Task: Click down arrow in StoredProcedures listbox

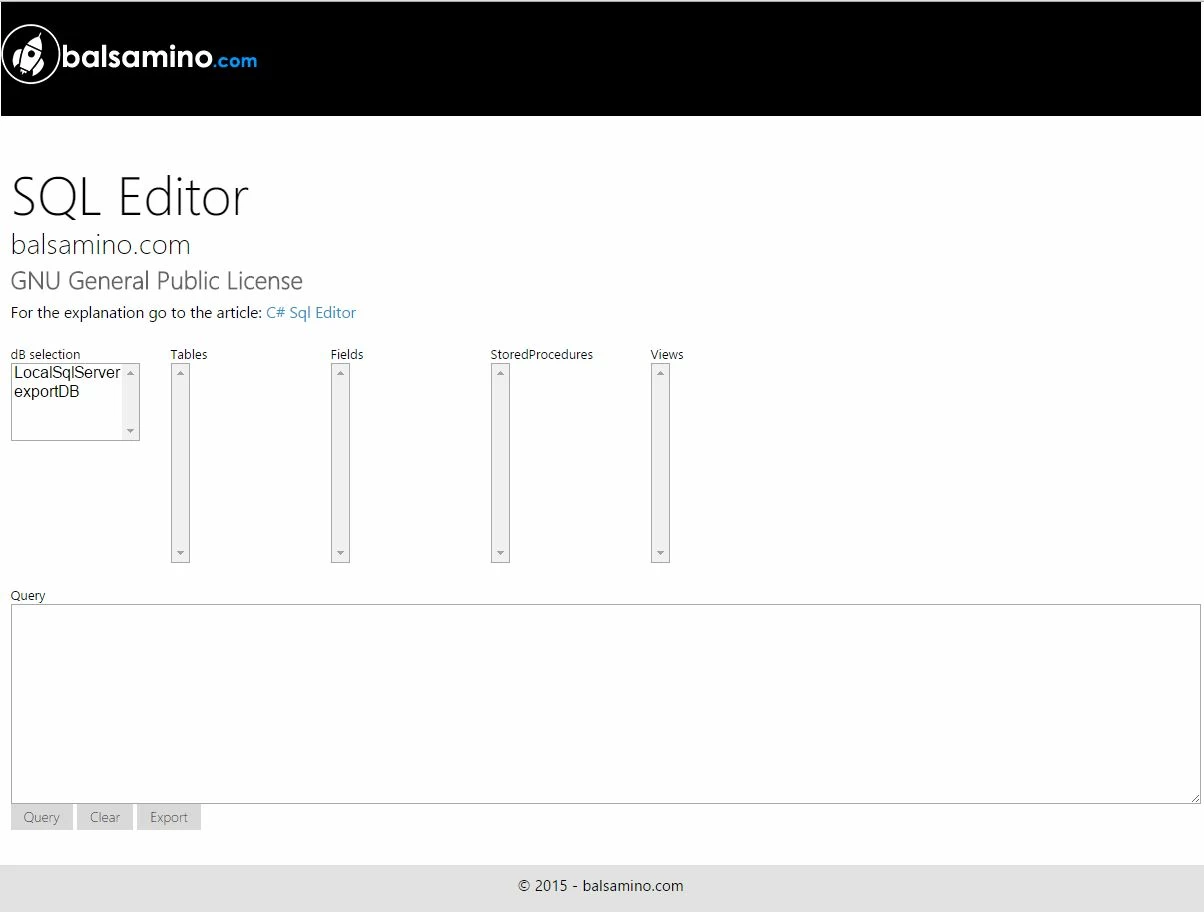Action: coord(500,553)
